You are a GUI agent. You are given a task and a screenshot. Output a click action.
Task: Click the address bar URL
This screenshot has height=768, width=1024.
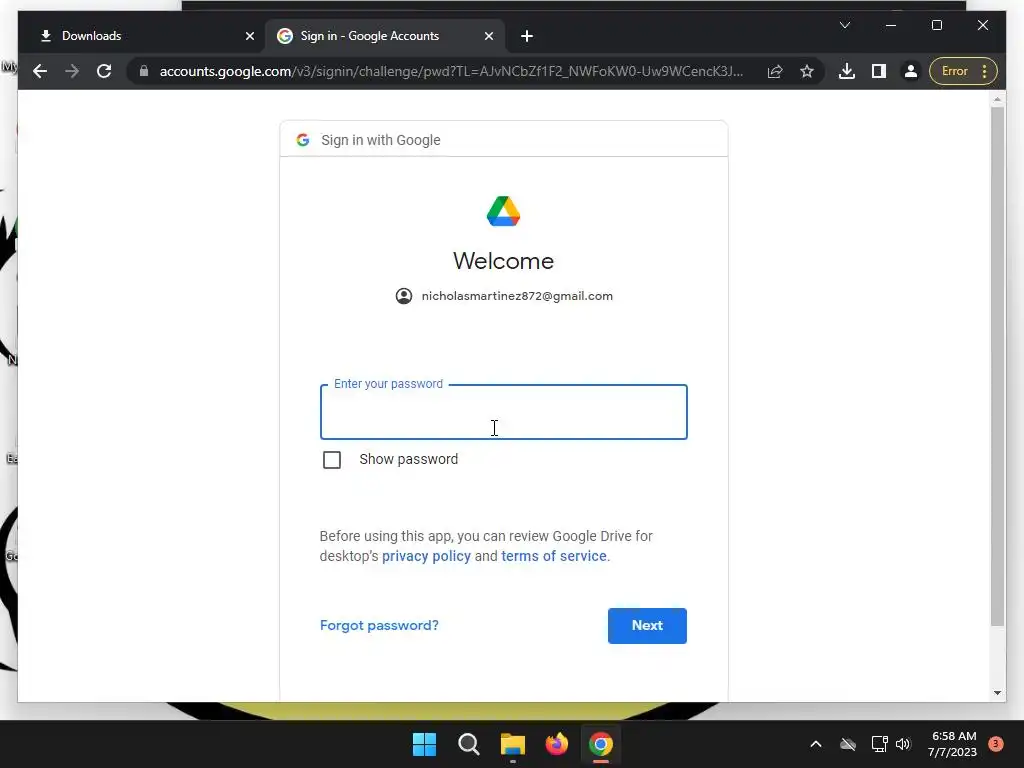pos(451,71)
